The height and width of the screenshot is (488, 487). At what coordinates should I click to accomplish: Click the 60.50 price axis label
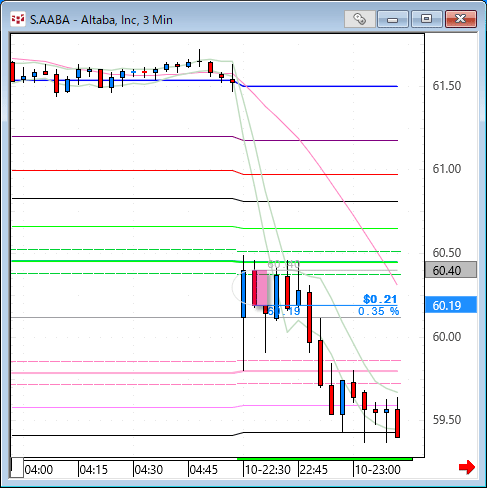click(447, 253)
